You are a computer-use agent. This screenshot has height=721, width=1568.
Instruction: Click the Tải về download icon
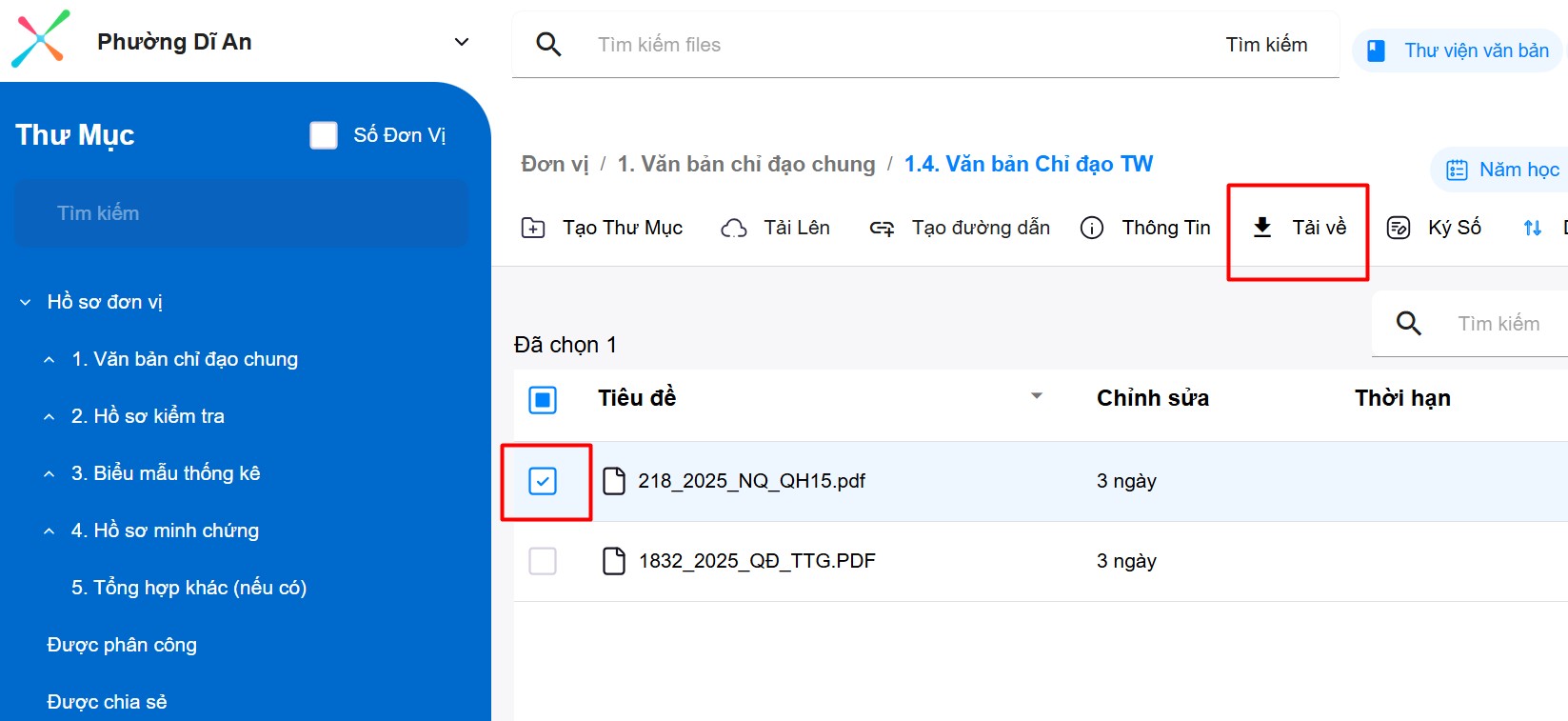point(1262,228)
